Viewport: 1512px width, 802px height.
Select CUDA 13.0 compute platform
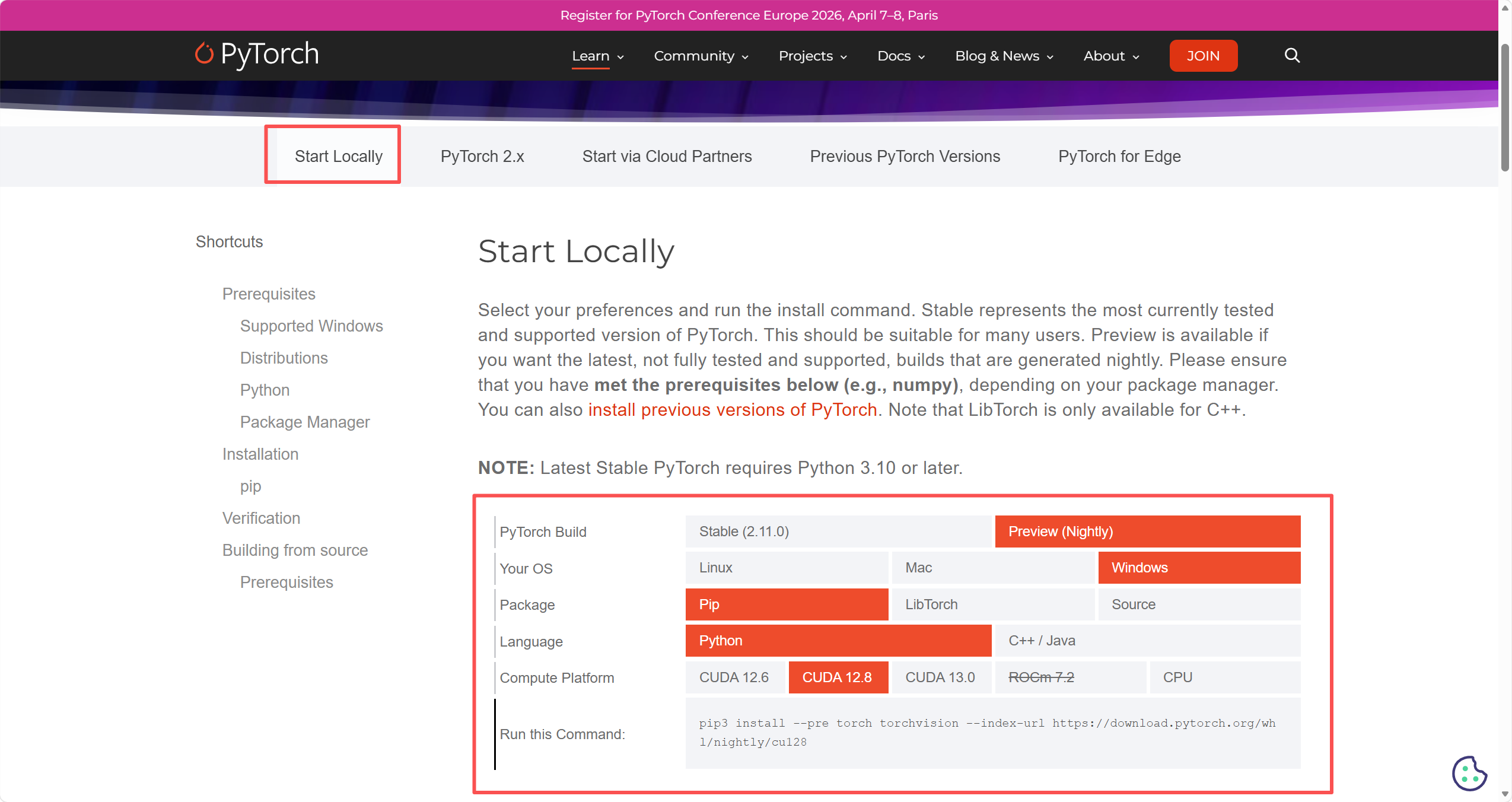pos(940,677)
